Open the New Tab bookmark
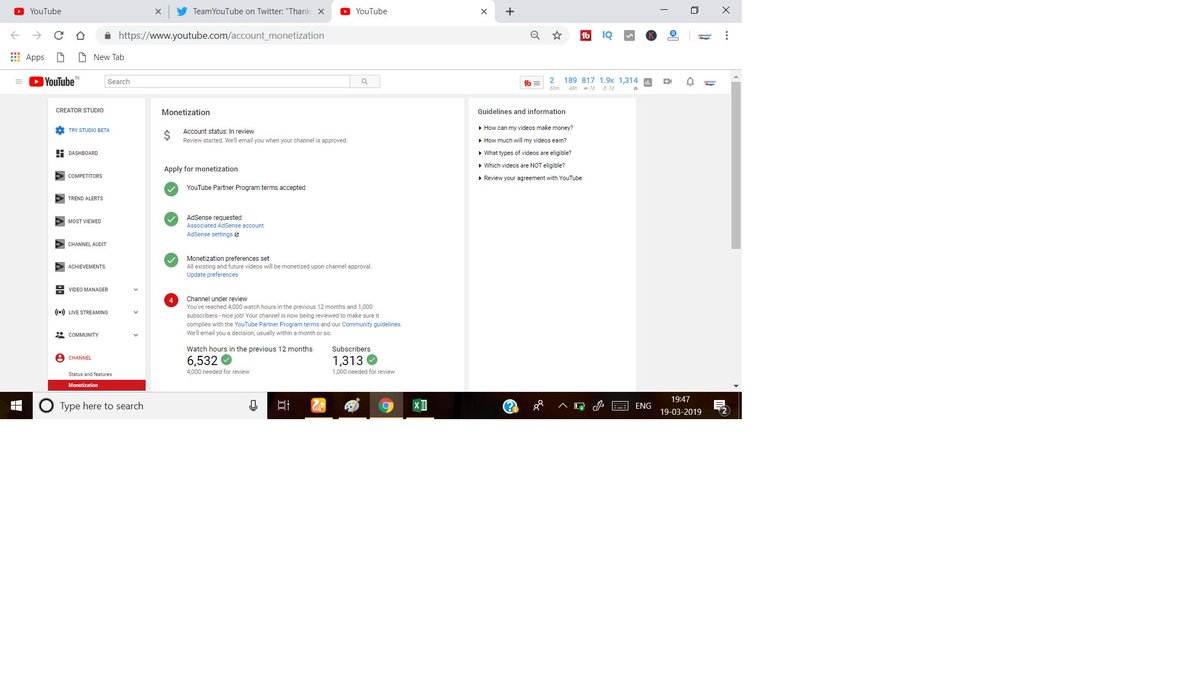 (100, 57)
